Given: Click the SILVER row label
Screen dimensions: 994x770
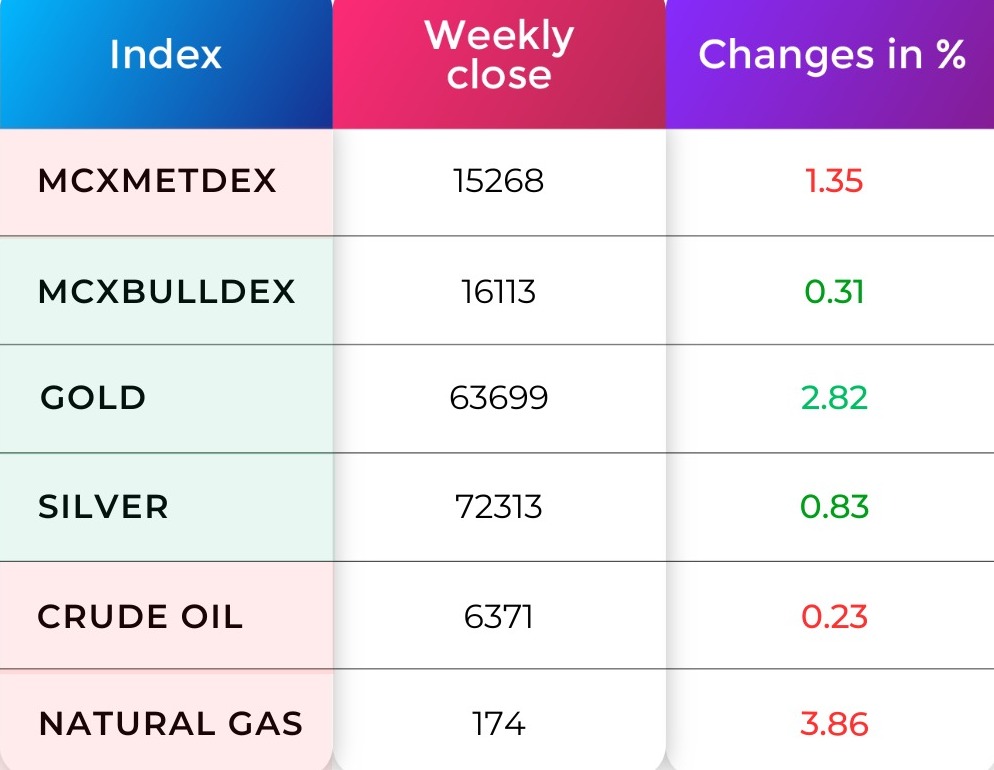Looking at the screenshot, I should click(103, 507).
